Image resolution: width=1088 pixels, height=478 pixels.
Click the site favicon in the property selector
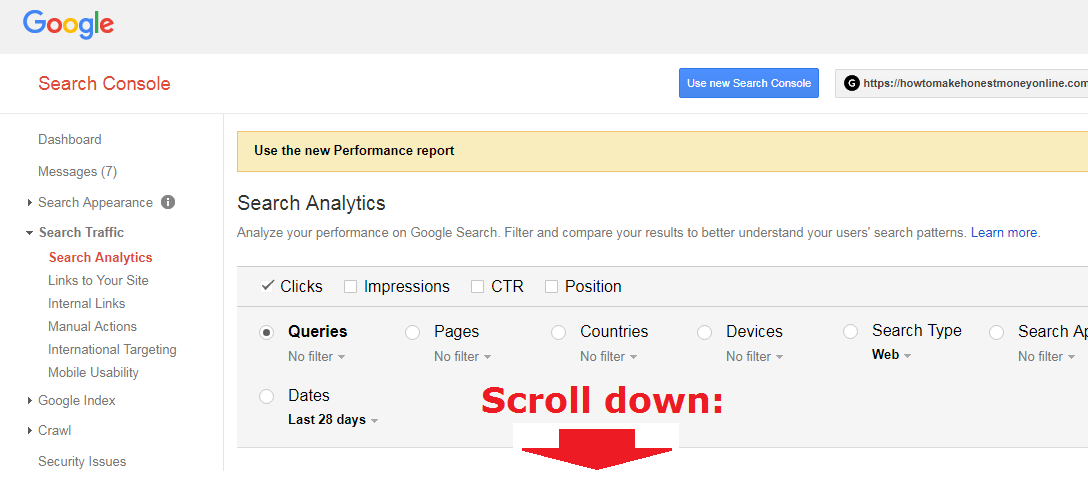click(851, 83)
